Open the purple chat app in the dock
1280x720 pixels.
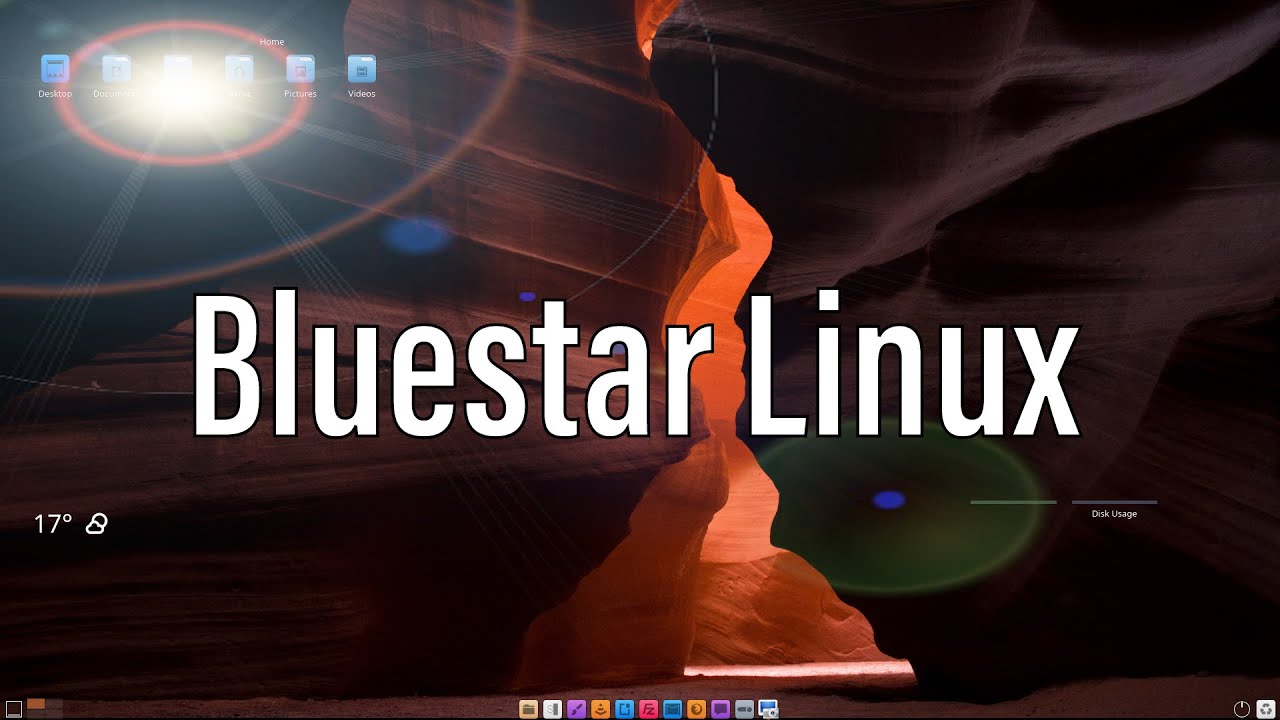721,709
